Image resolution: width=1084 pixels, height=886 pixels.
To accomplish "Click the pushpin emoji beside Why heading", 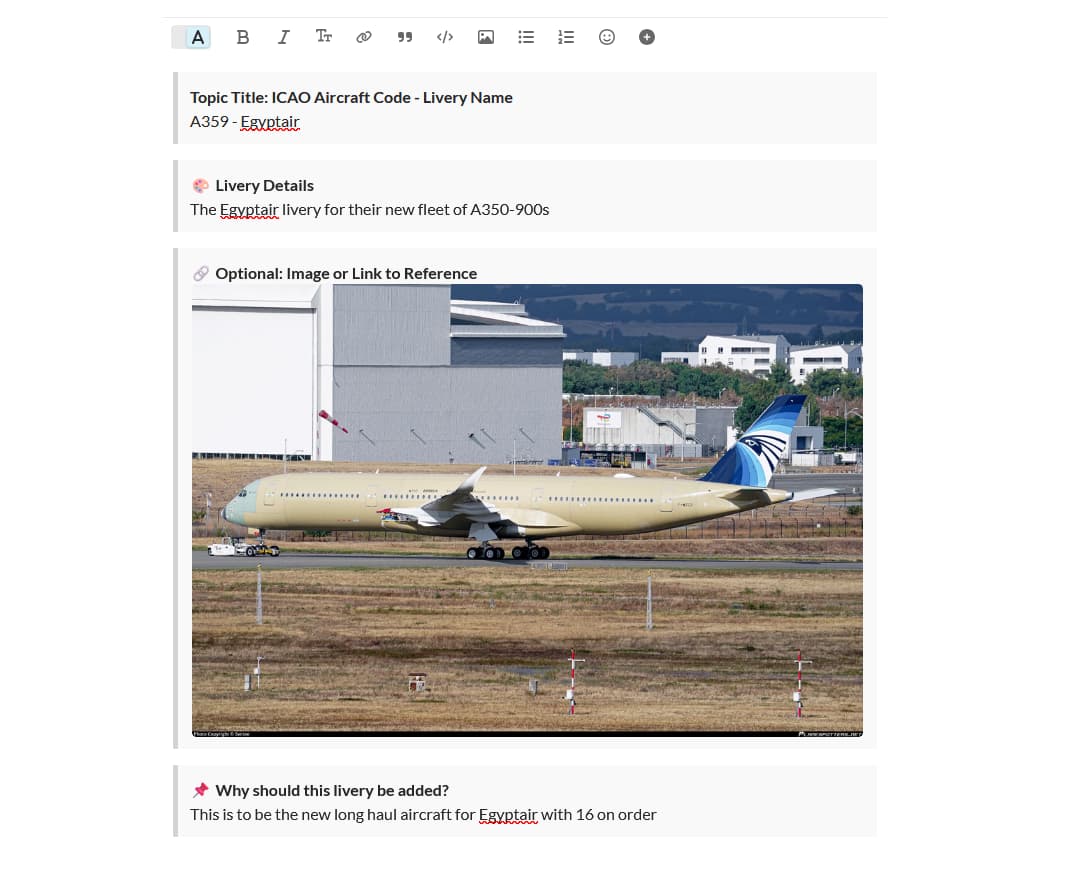I will click(x=200, y=790).
